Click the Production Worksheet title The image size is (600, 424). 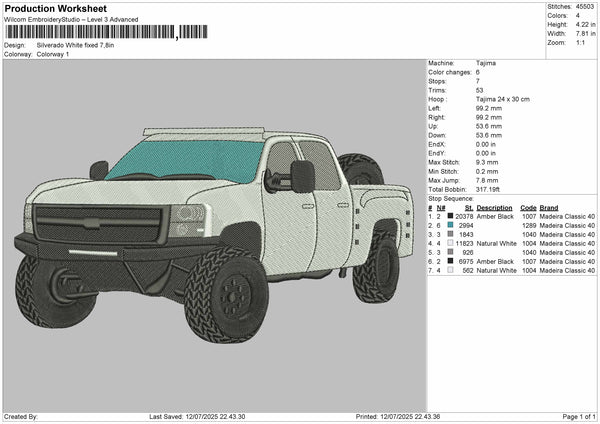[55, 8]
